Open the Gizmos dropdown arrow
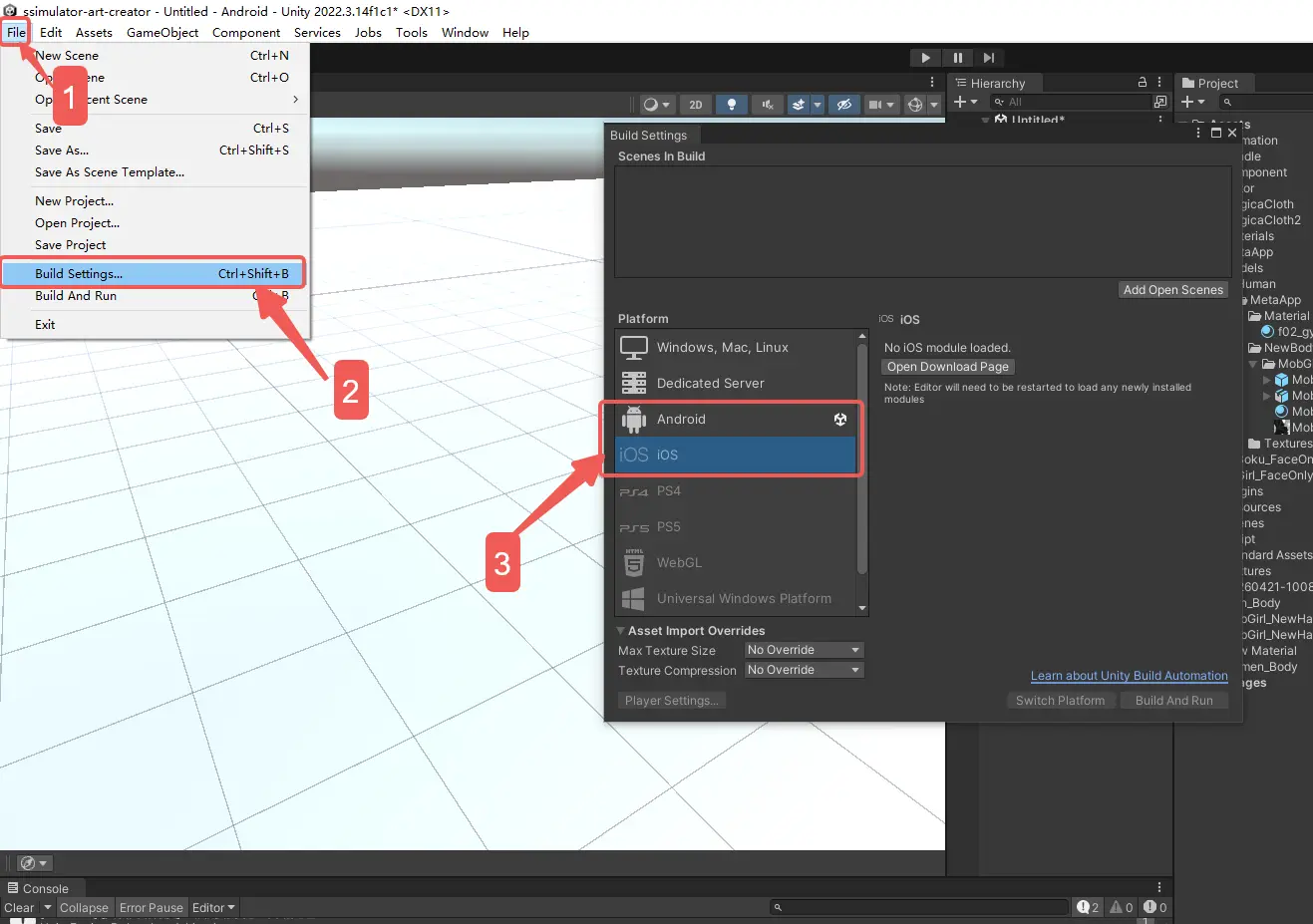1313x924 pixels. [x=934, y=104]
